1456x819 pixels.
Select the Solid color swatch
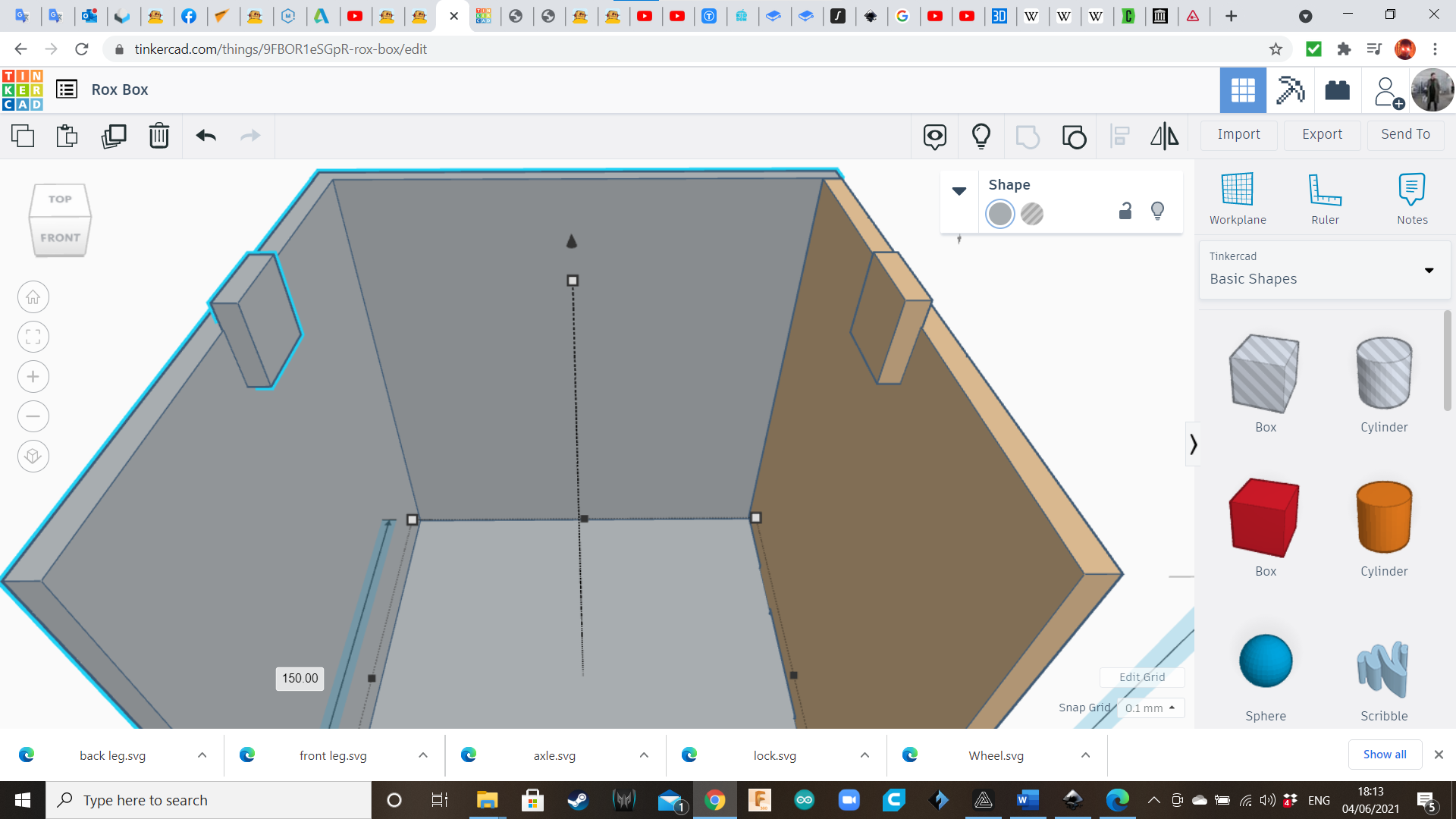pos(1000,214)
